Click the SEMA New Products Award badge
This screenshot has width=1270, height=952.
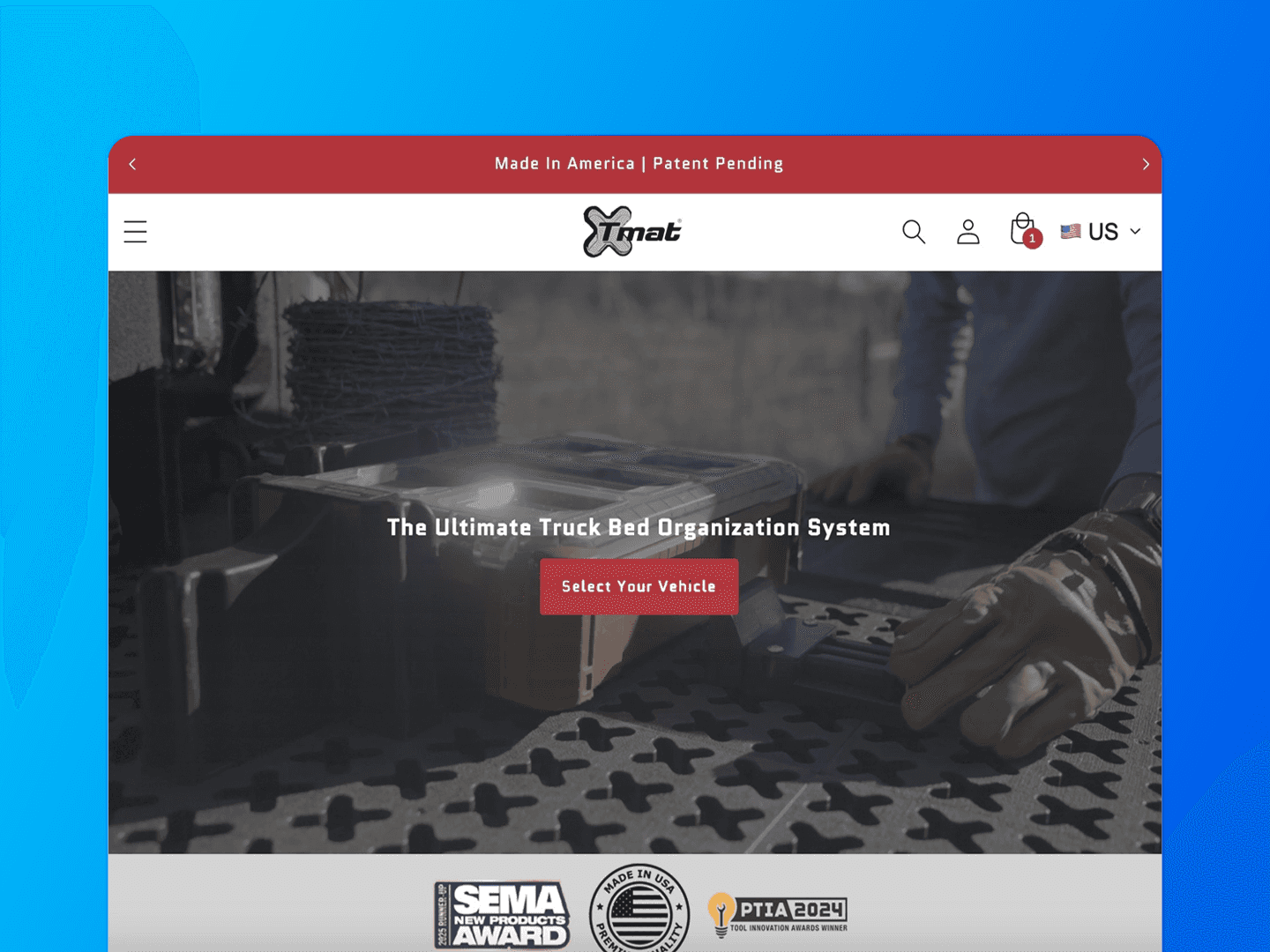tap(501, 914)
